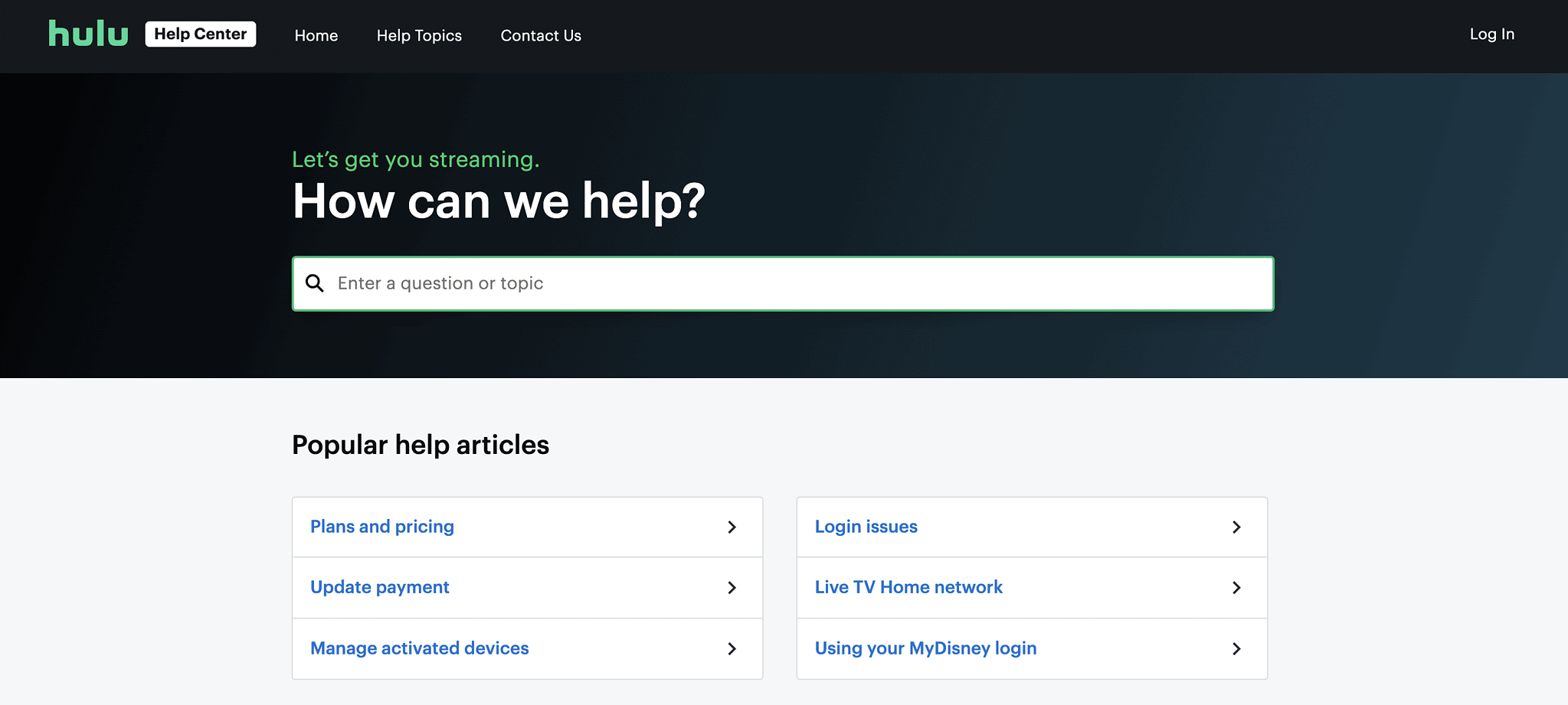1568x705 pixels.
Task: Click the search magnifying glass icon
Action: (315, 283)
